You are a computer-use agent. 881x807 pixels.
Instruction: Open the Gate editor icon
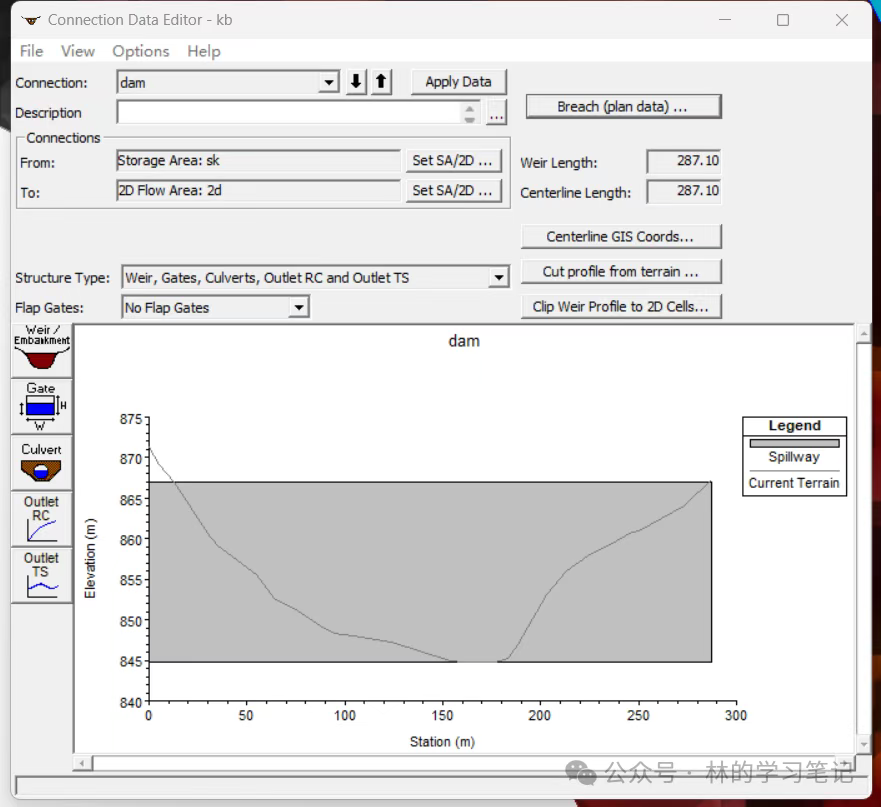pos(41,406)
